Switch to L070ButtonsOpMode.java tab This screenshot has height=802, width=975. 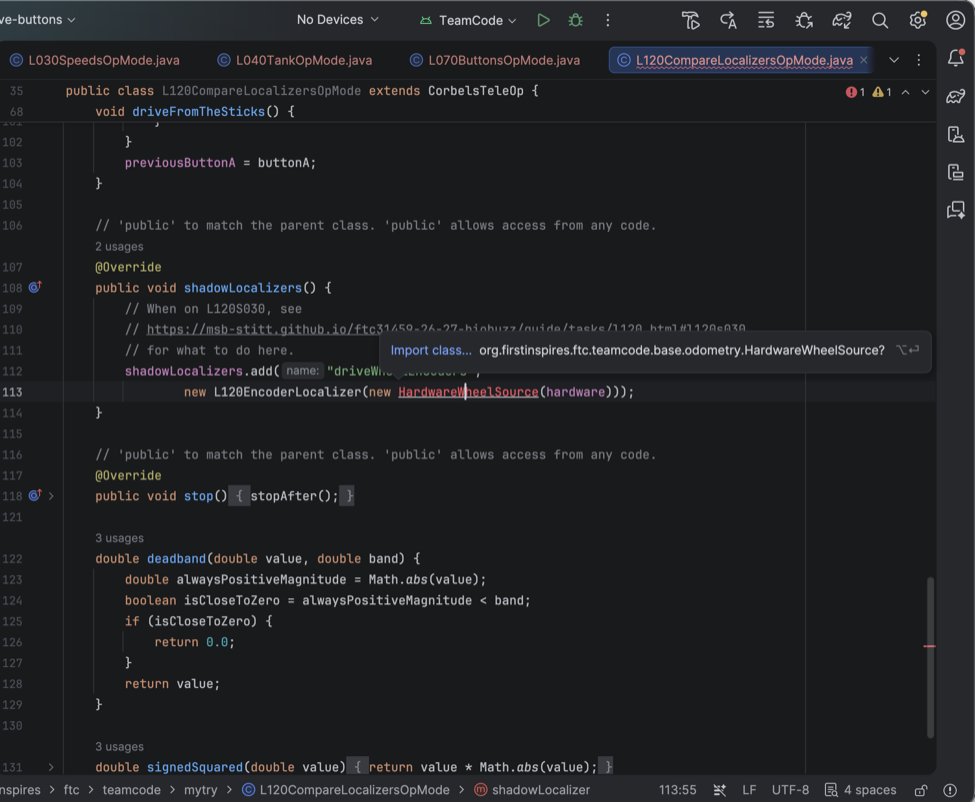[x=495, y=60]
